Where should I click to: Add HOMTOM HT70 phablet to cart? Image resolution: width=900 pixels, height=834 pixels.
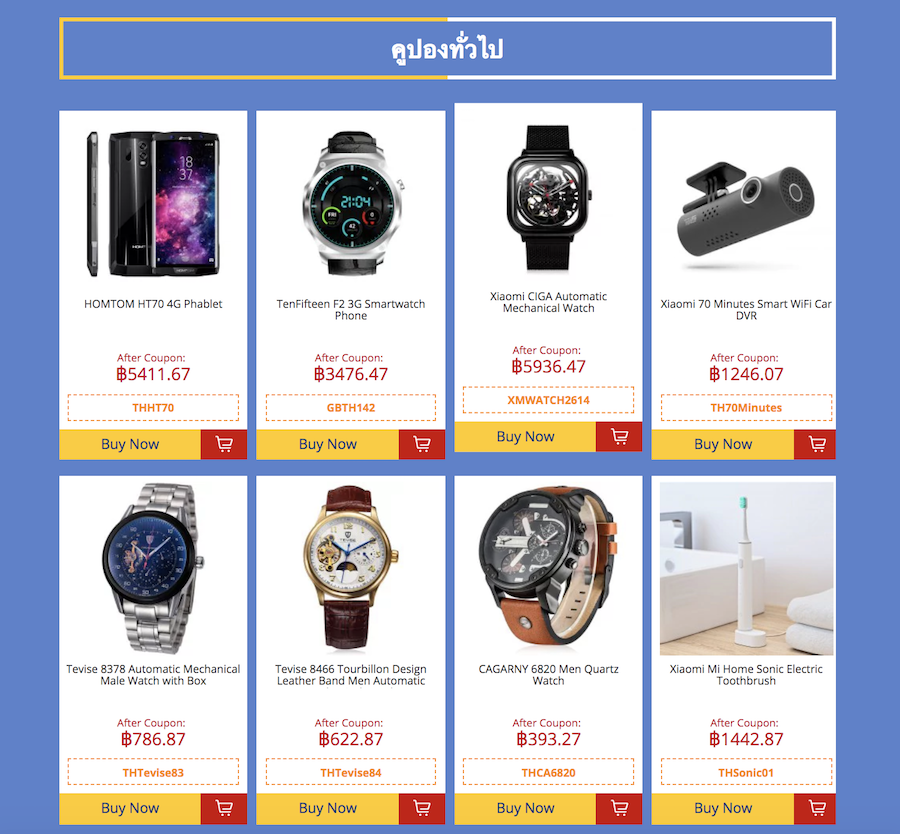click(224, 444)
